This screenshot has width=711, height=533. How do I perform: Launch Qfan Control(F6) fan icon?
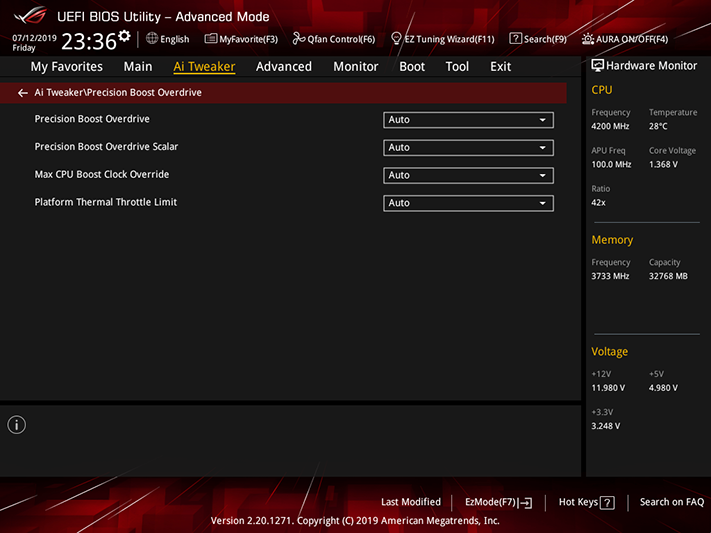(298, 39)
